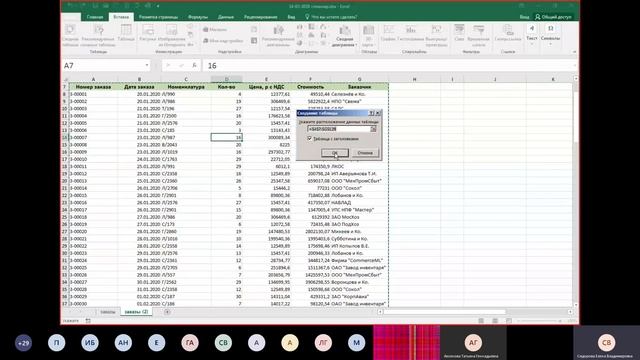Click the Временная шкала icon
This screenshot has height=360, width=640.
[478, 36]
